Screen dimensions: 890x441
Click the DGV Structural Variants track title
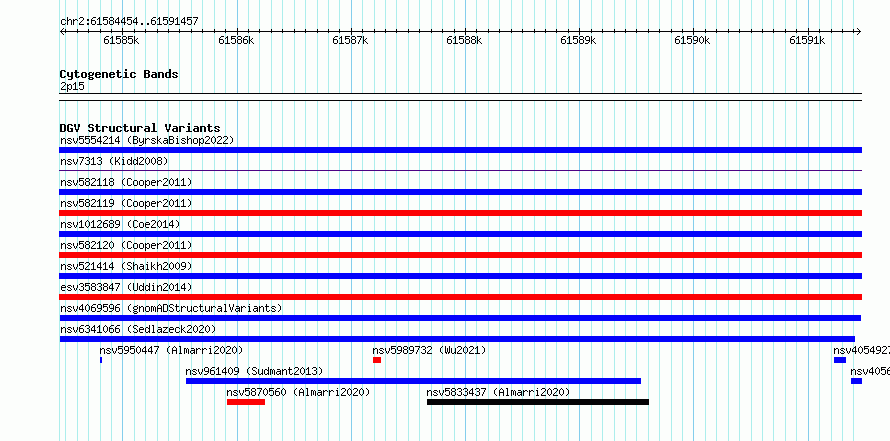pyautogui.click(x=140, y=128)
